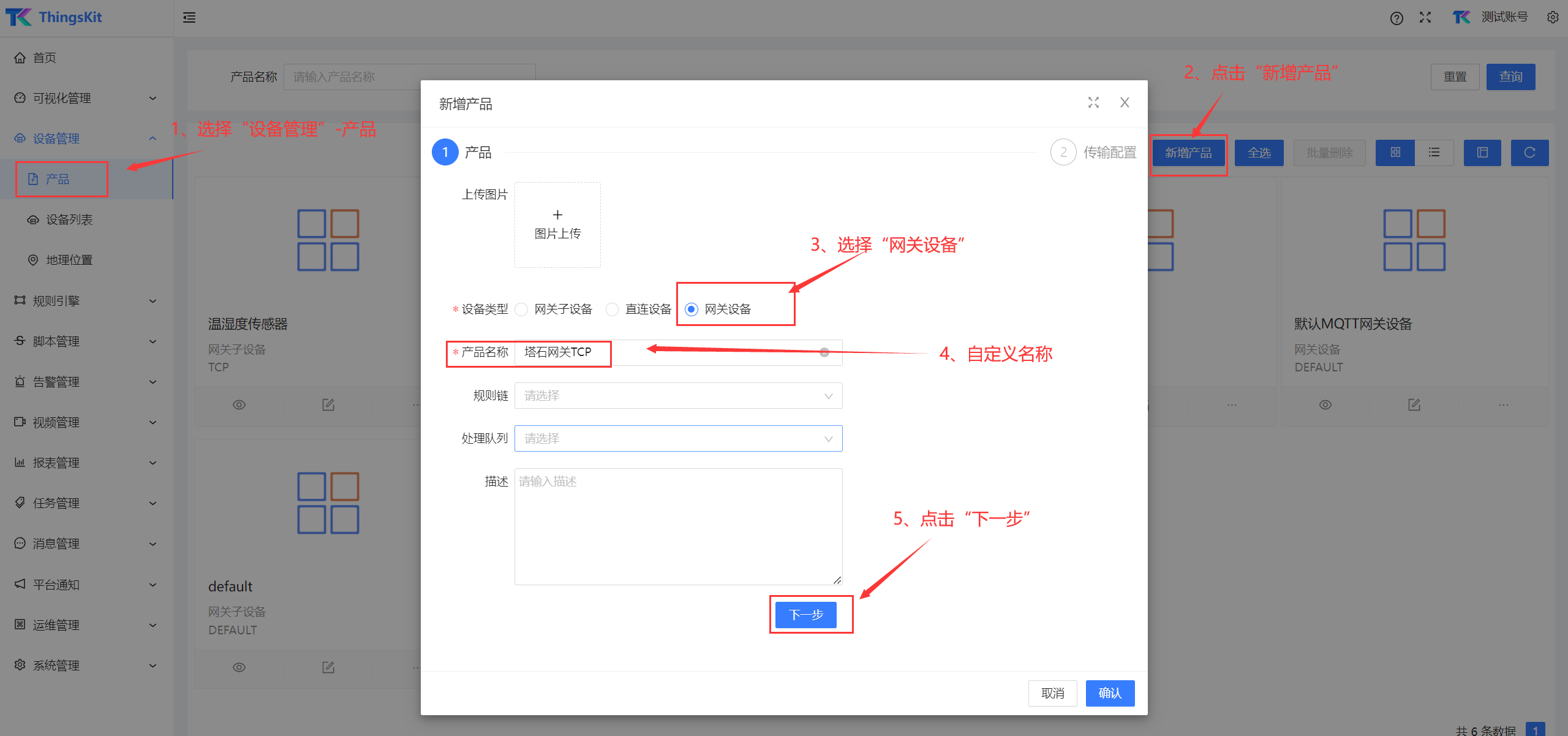Open the 默认MQTT网关设备 thumbnail

point(1414,240)
